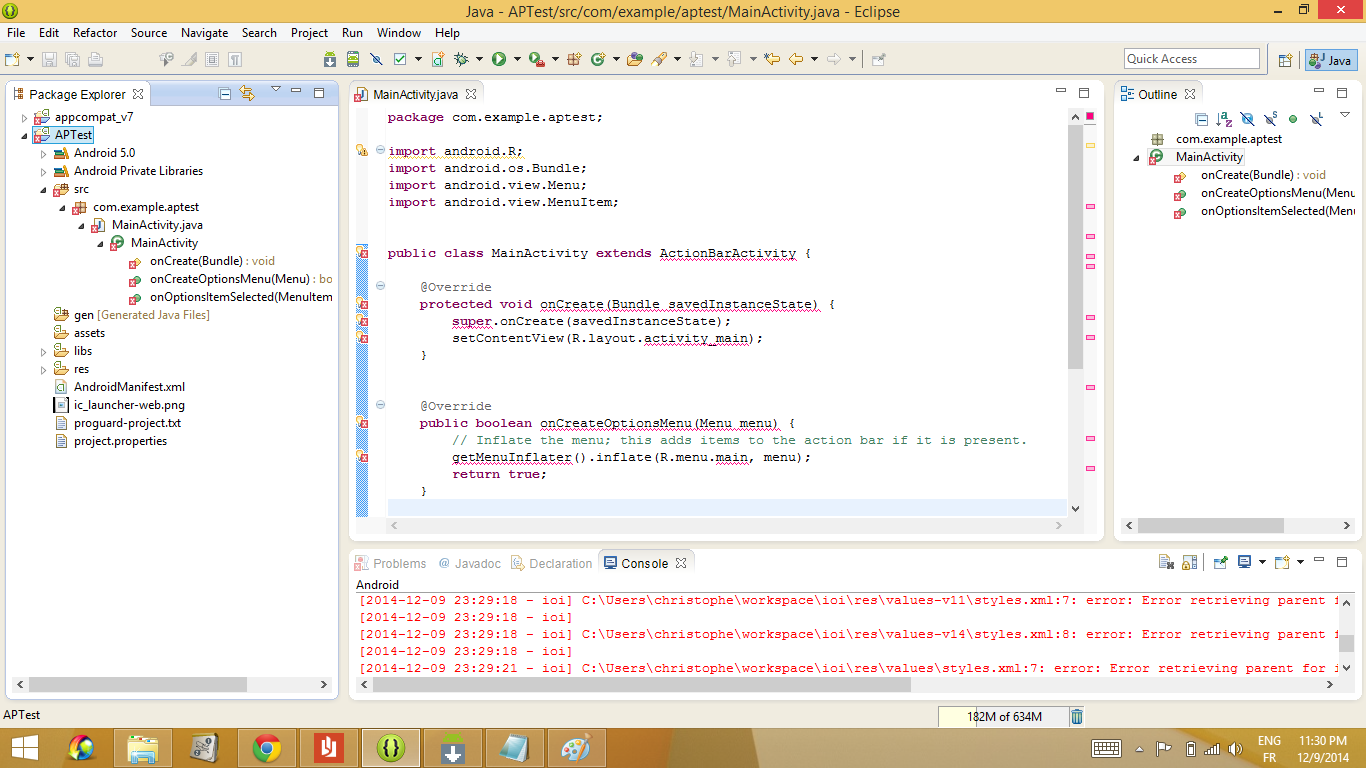This screenshot has height=768, width=1366.
Task: Click the Debug bug icon
Action: pyautogui.click(x=461, y=59)
